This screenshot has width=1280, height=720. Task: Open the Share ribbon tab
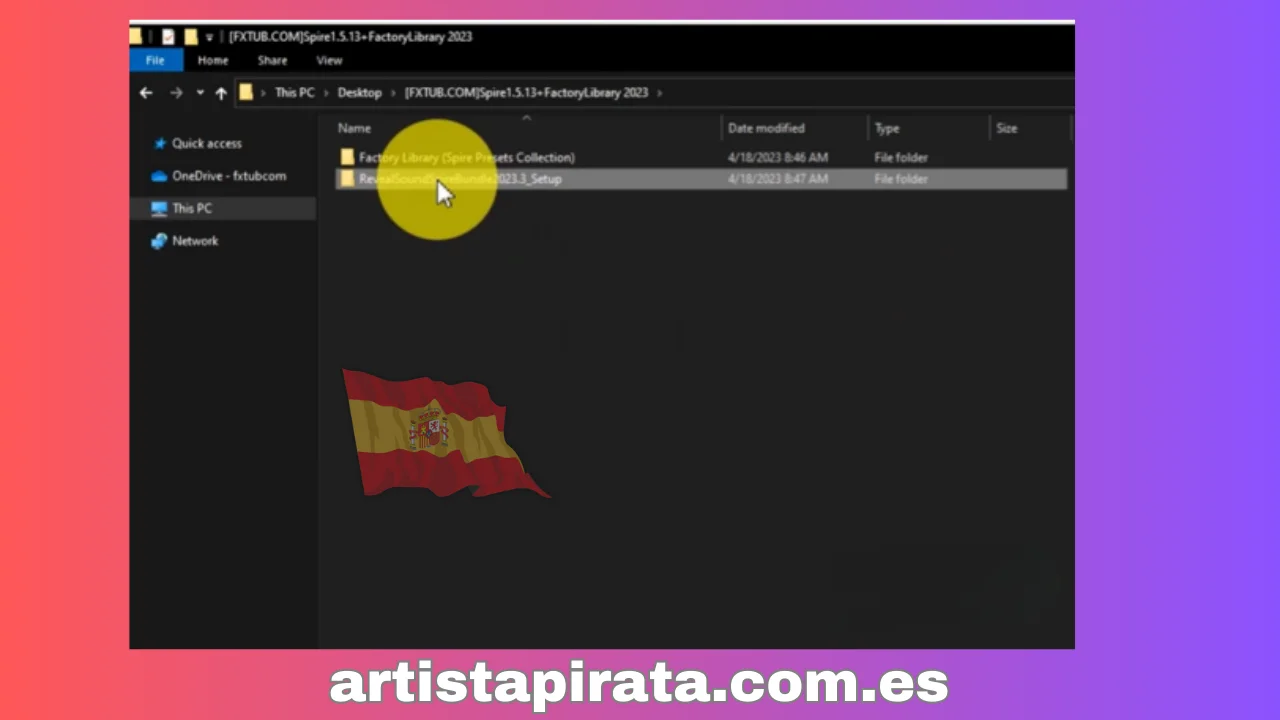pyautogui.click(x=272, y=60)
